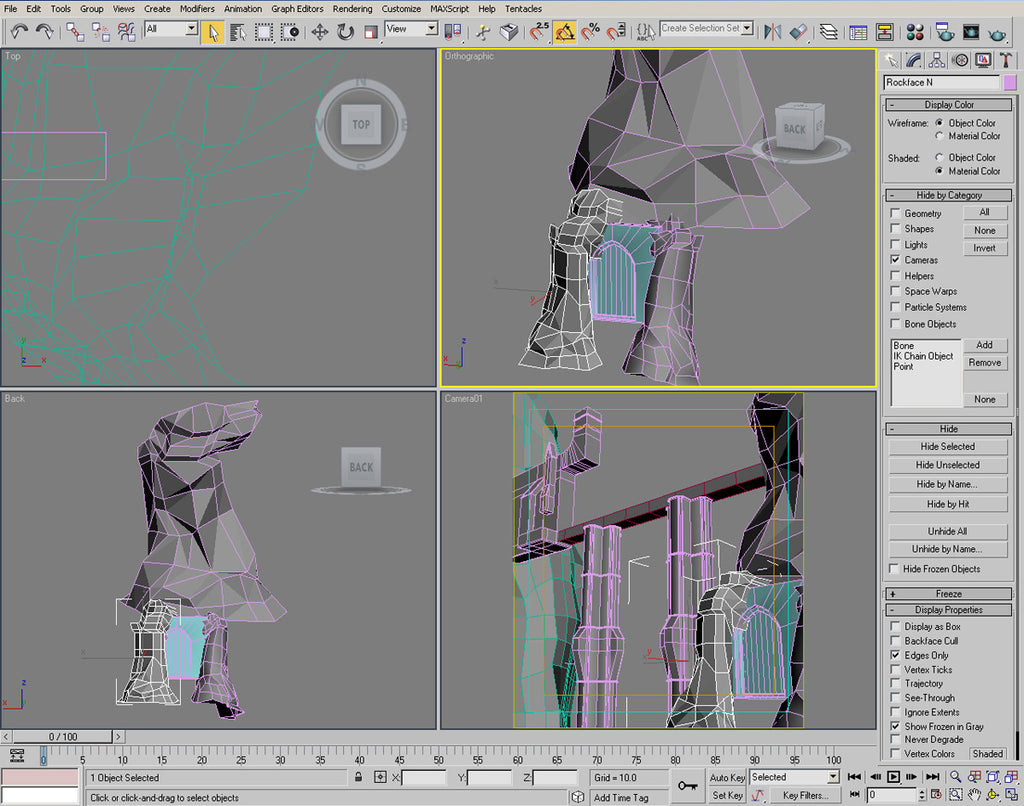Image resolution: width=1024 pixels, height=806 pixels.
Task: Open the Hierarchy panel tab icon
Action: (937, 60)
